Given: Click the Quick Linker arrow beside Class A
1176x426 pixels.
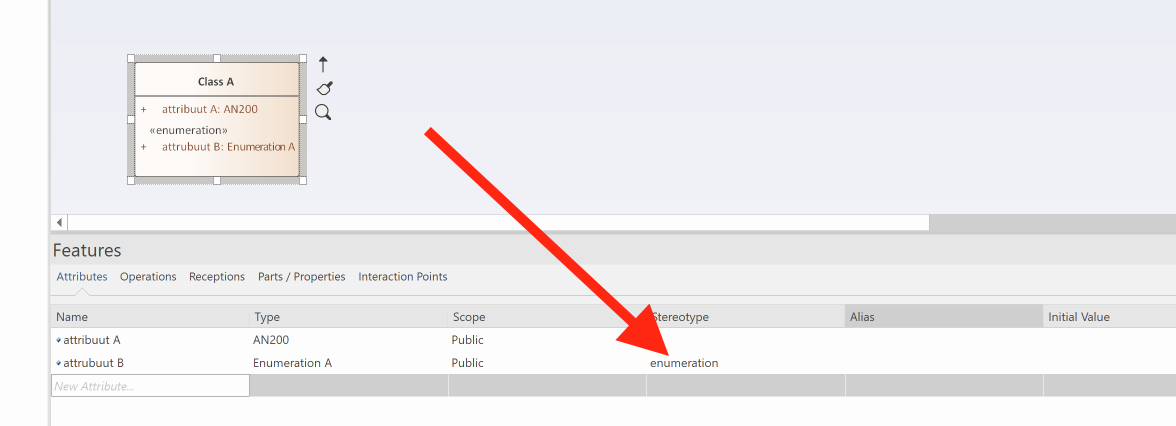Looking at the screenshot, I should pos(323,64).
